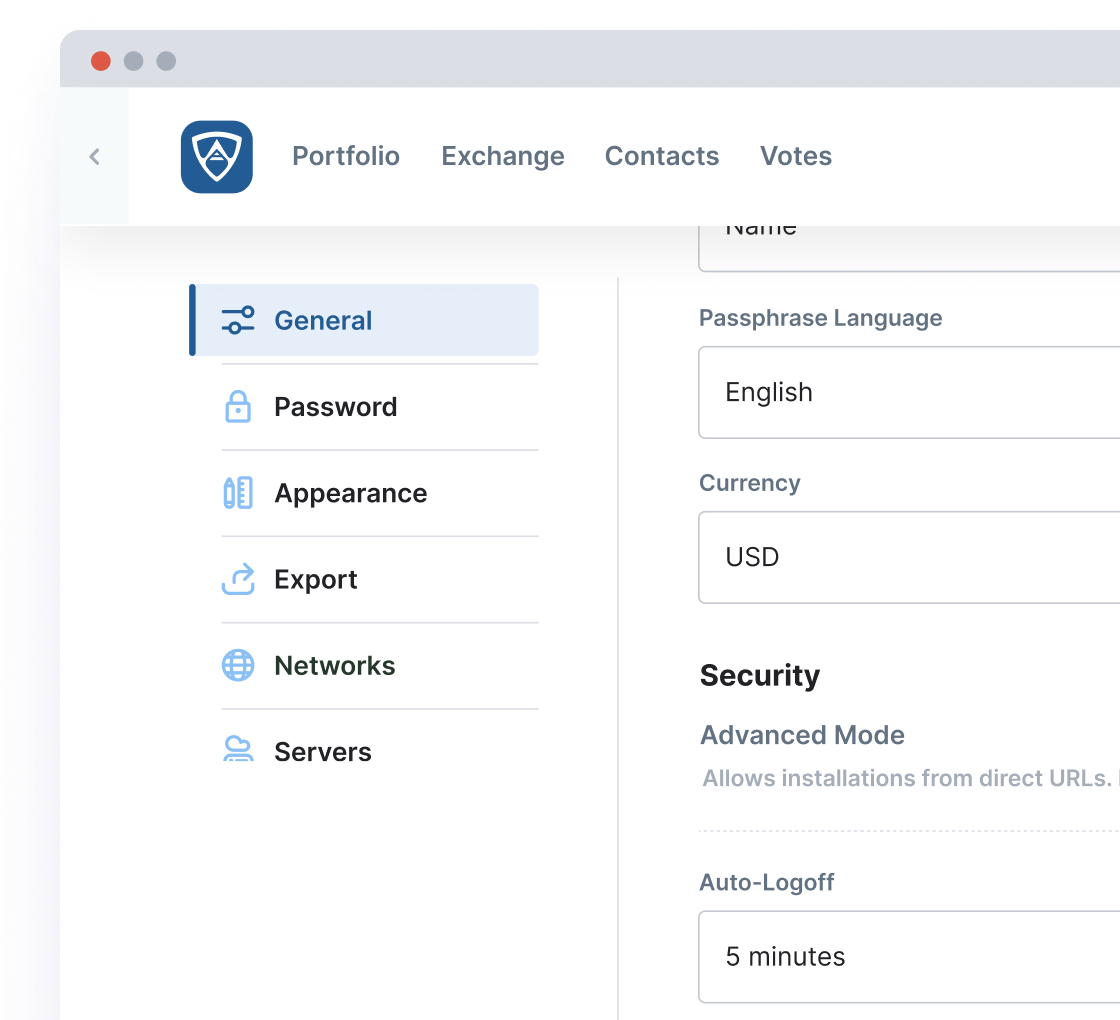The height and width of the screenshot is (1020, 1120).
Task: Select the Appearance settings entry
Action: pyautogui.click(x=351, y=492)
